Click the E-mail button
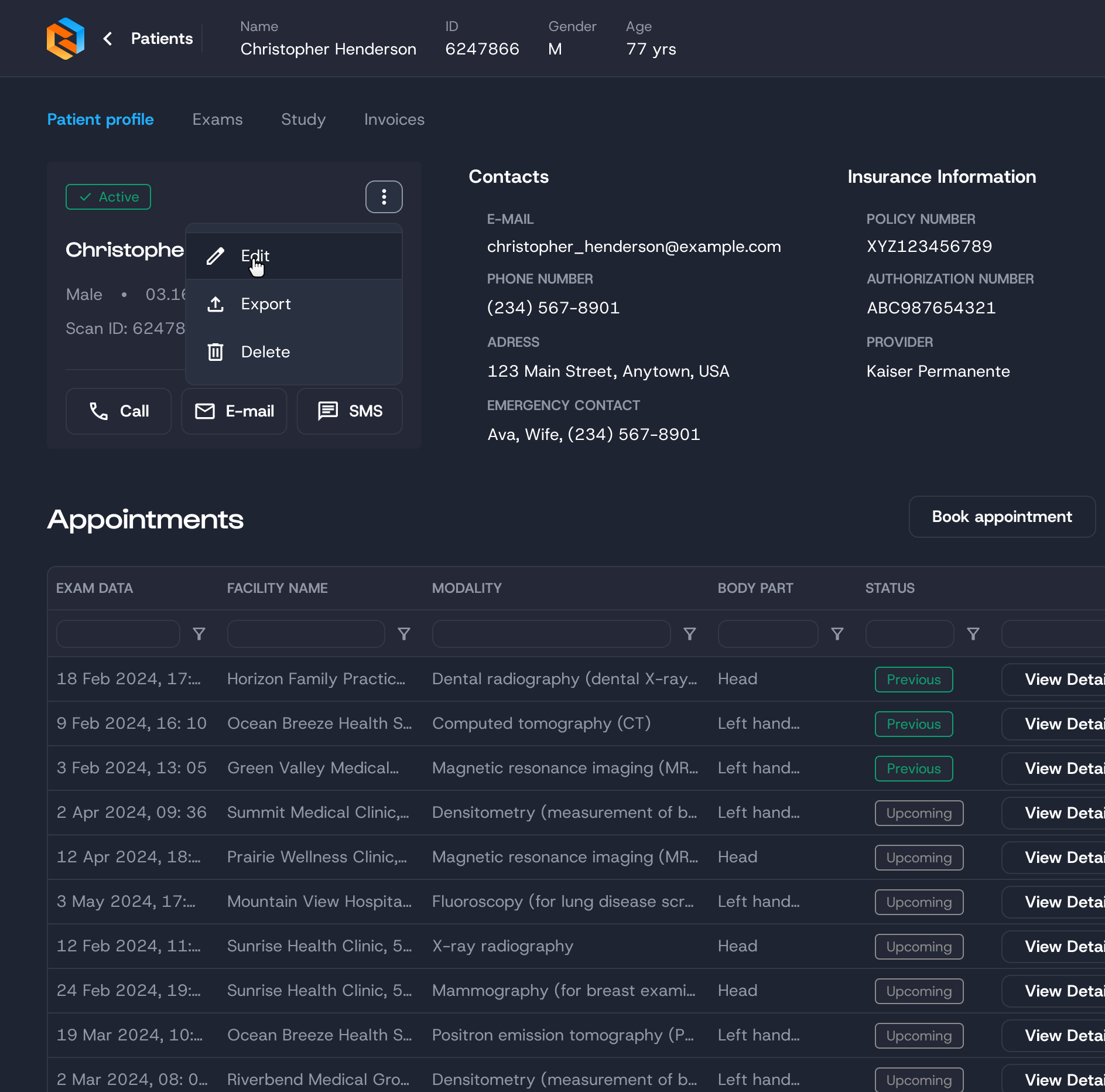The width and height of the screenshot is (1105, 1092). pyautogui.click(x=234, y=411)
